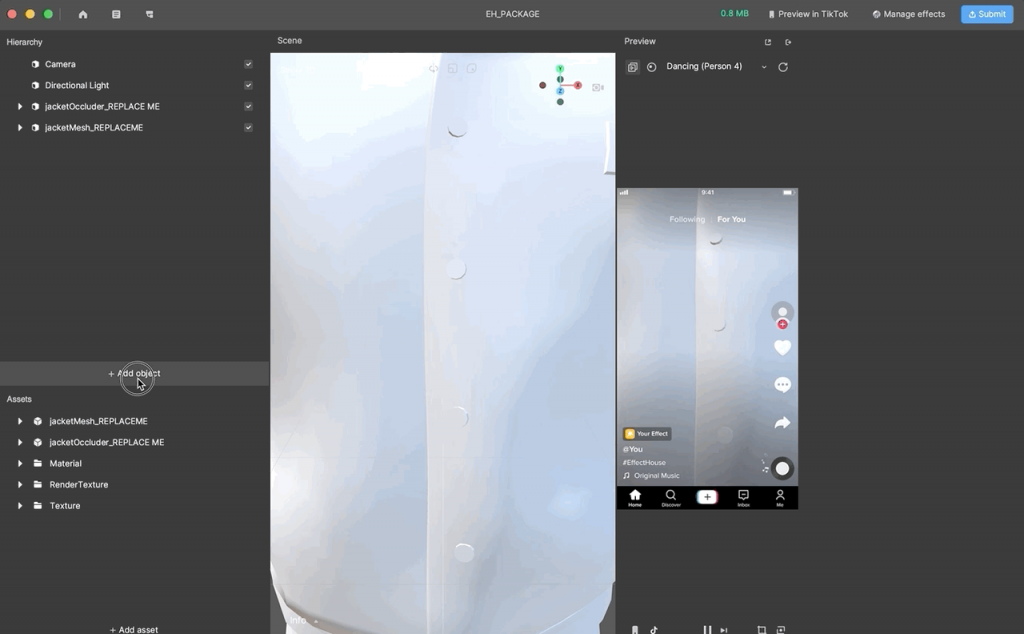The width and height of the screenshot is (1024, 634).
Task: Click the 0.8 MB size indicator
Action: pyautogui.click(x=734, y=14)
